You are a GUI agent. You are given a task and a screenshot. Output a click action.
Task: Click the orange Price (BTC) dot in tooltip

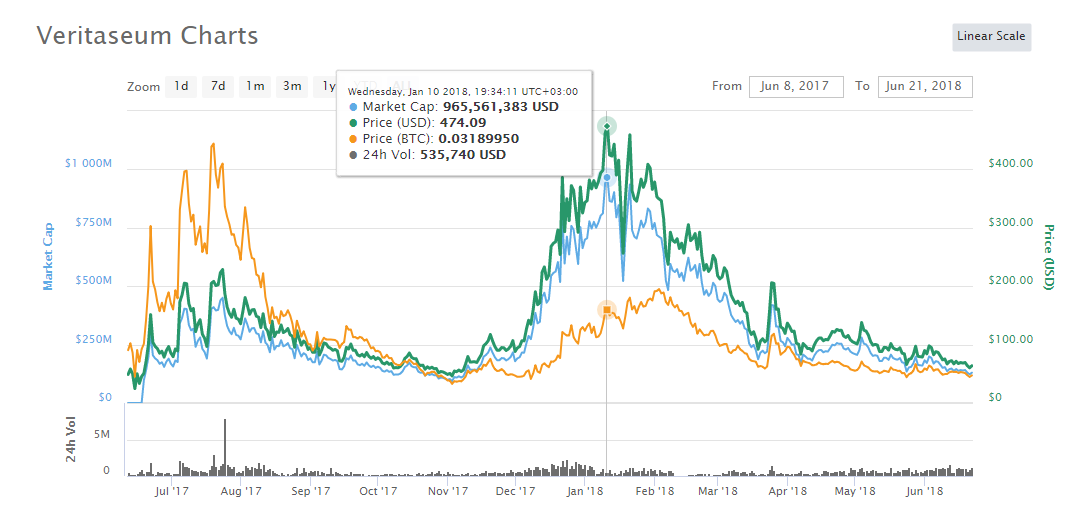coord(353,139)
